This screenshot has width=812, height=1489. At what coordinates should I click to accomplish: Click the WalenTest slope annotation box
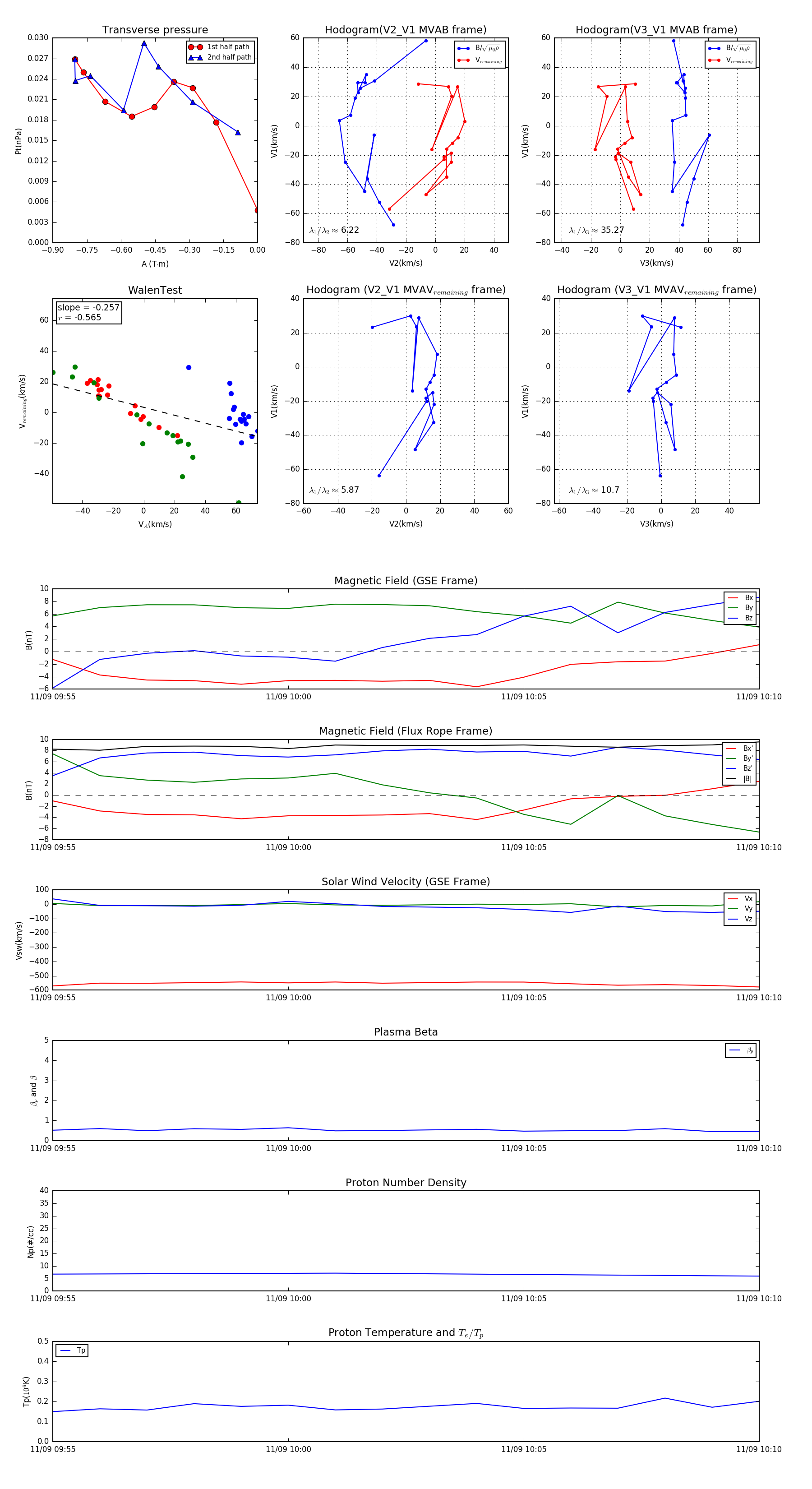[88, 313]
